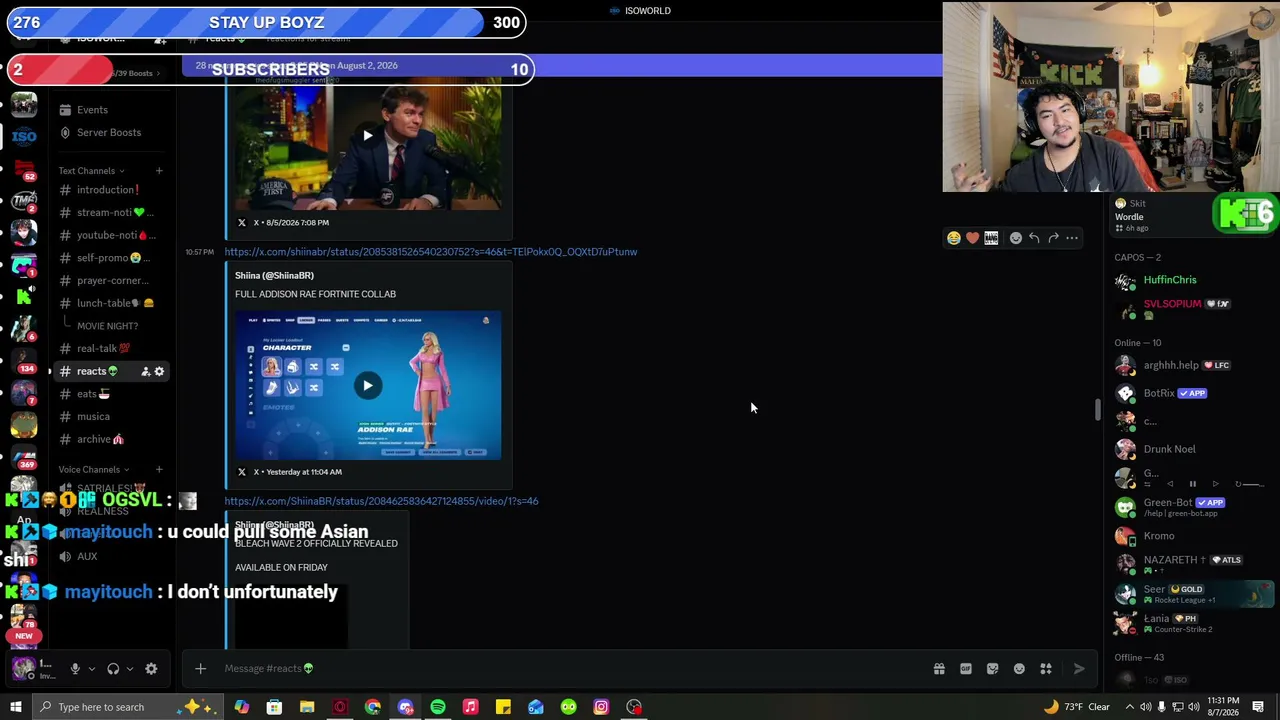
Task: Switch to the prayer-corner channel
Action: [110, 281]
